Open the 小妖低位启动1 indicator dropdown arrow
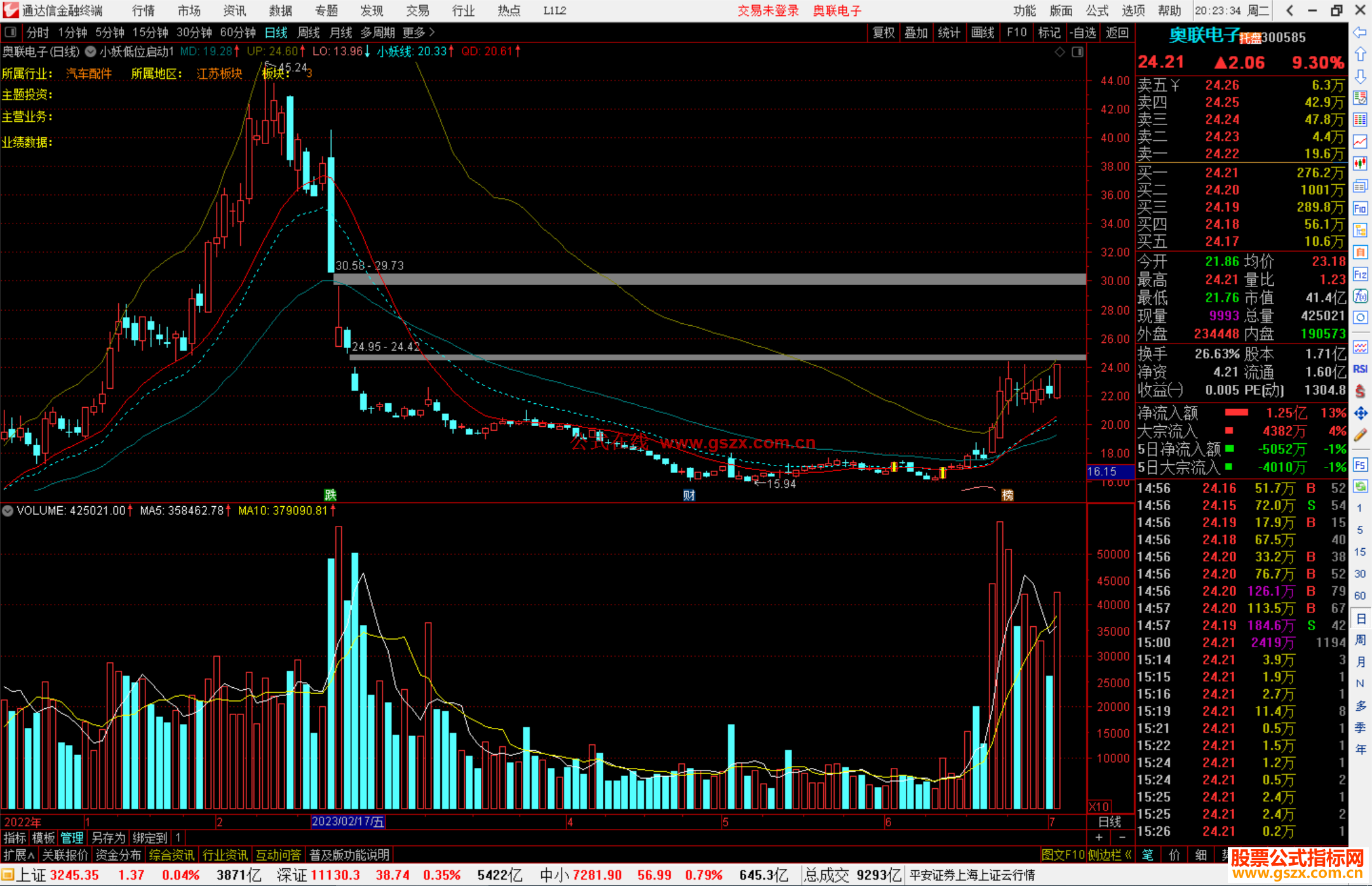This screenshot has width=1372, height=886. [x=91, y=51]
